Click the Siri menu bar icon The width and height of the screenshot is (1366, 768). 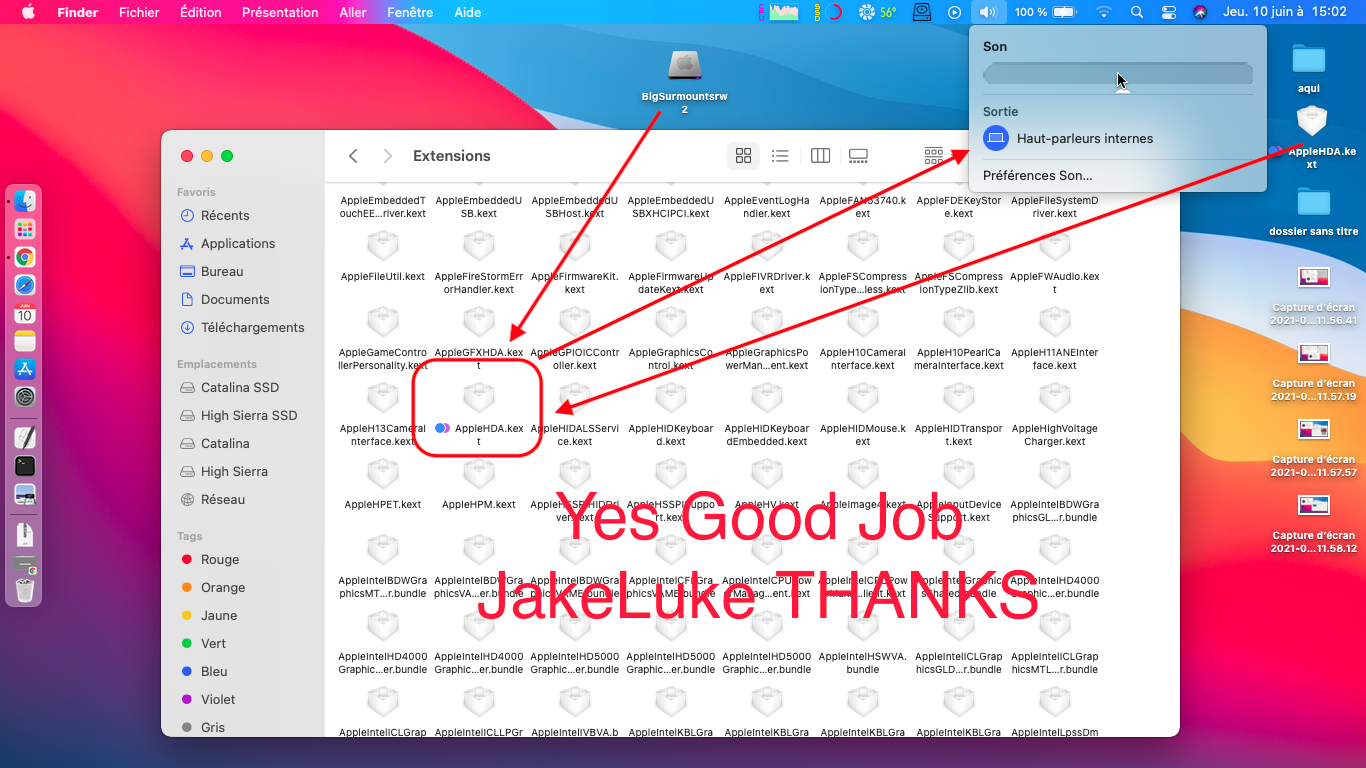(x=1201, y=12)
